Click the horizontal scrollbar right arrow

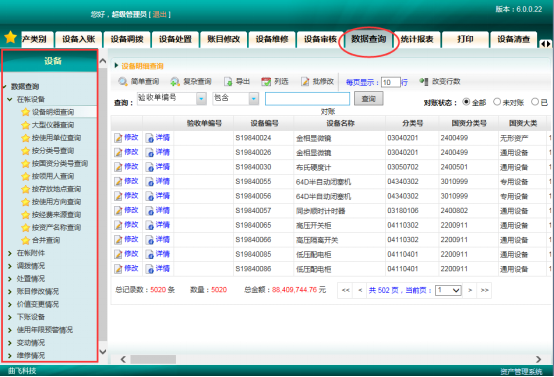(538, 359)
